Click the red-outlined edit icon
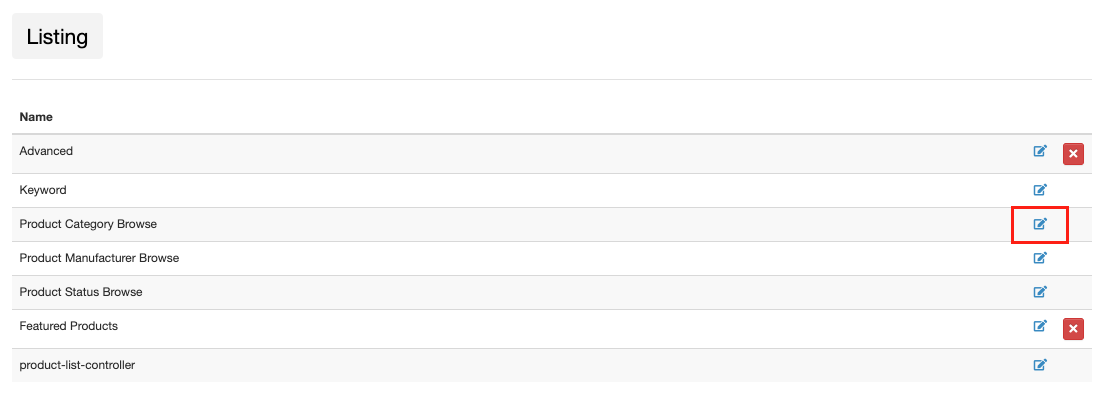The height and width of the screenshot is (409, 1112). pos(1040,224)
